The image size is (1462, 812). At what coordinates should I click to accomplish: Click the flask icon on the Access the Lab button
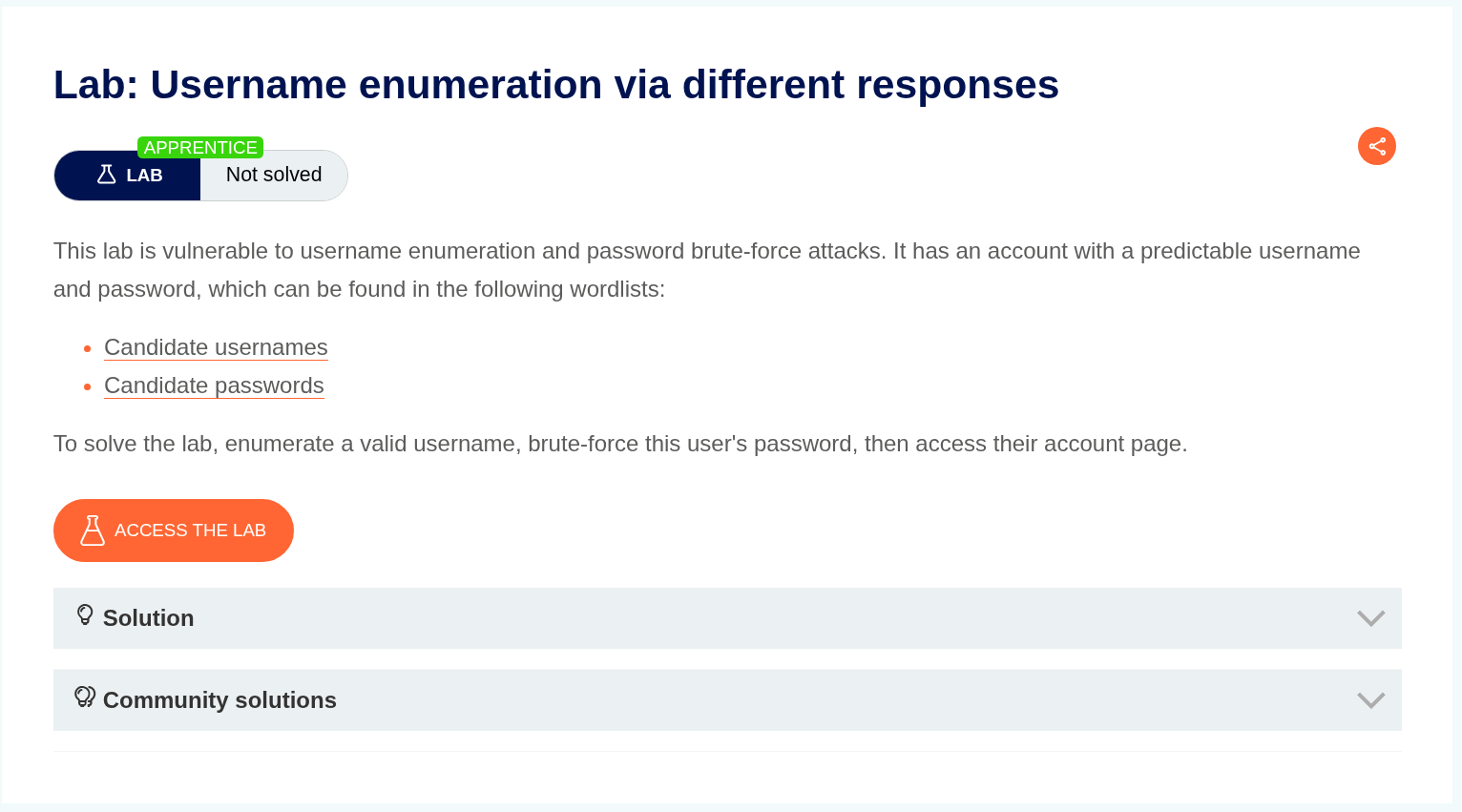(93, 531)
